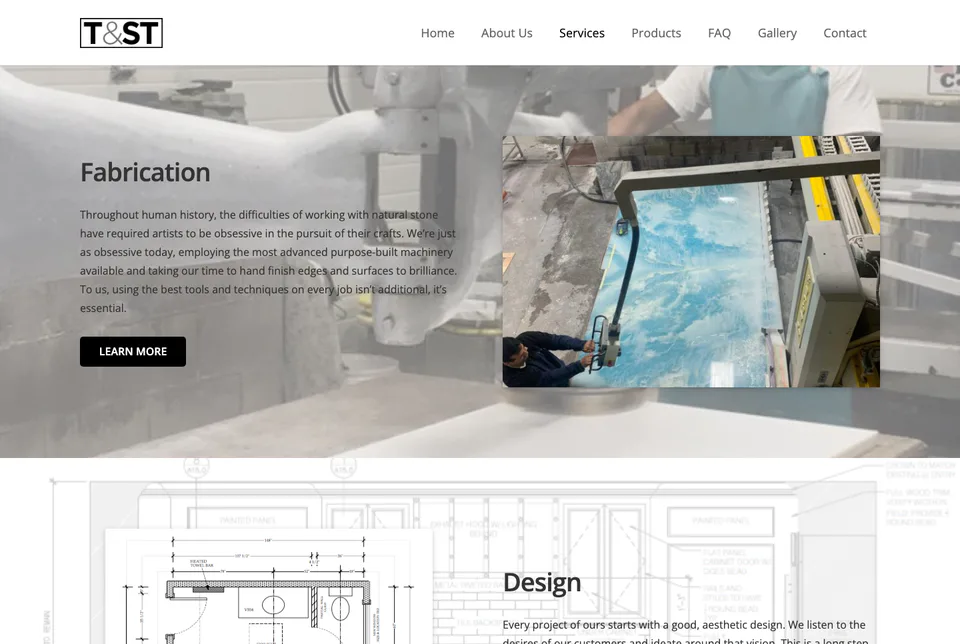Screen dimensions: 960x644
Task: Open the About Us page
Action: (x=506, y=33)
